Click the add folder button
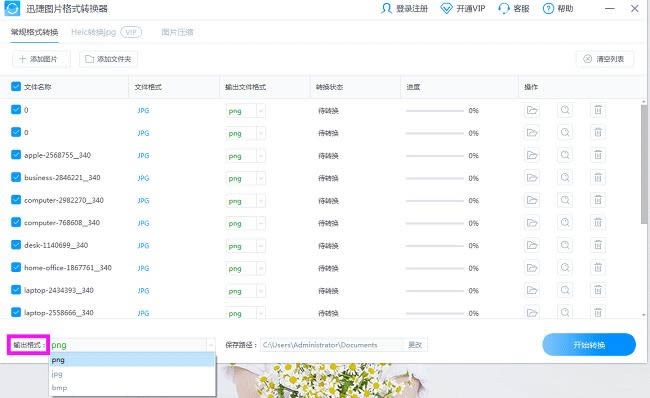The image size is (650, 398). click(x=108, y=59)
